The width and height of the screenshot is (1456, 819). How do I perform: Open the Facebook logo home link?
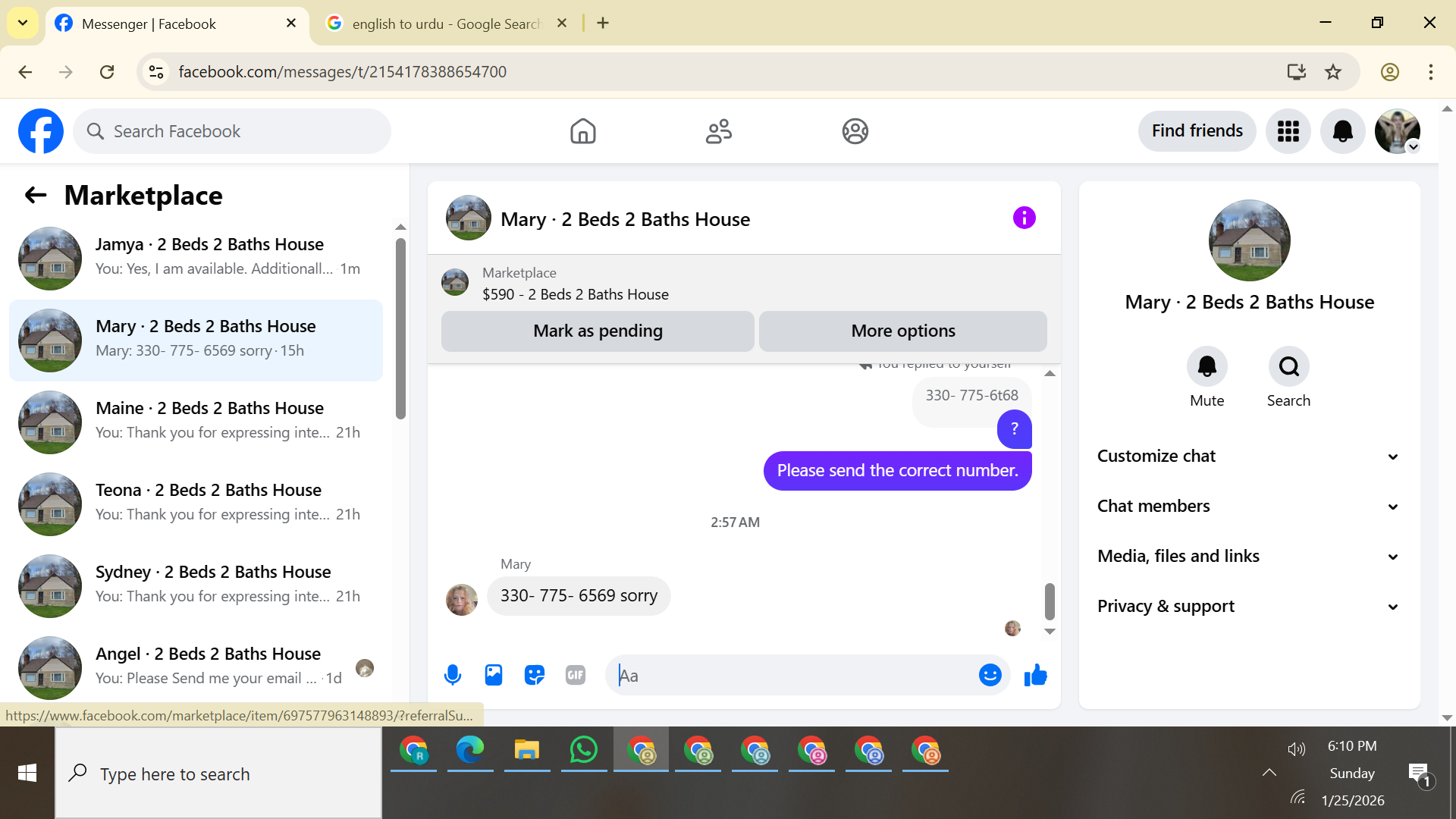41,131
